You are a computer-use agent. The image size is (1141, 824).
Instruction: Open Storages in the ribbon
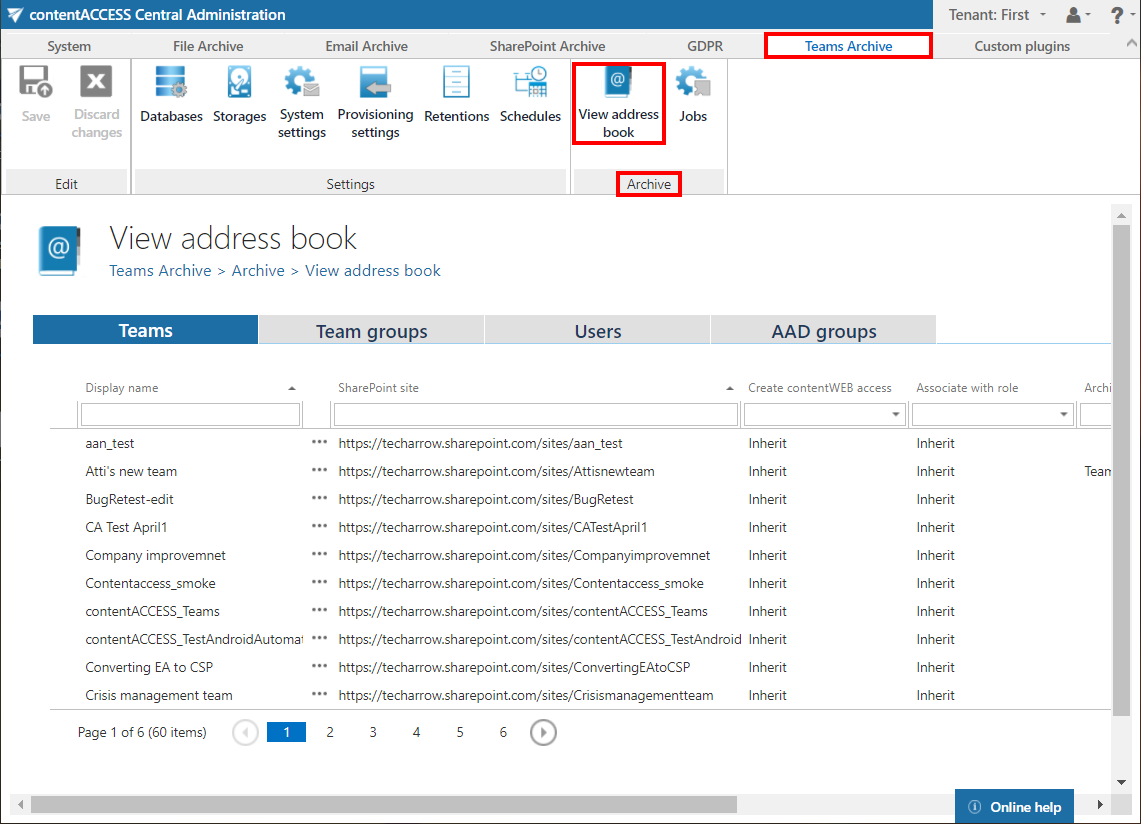(x=239, y=96)
